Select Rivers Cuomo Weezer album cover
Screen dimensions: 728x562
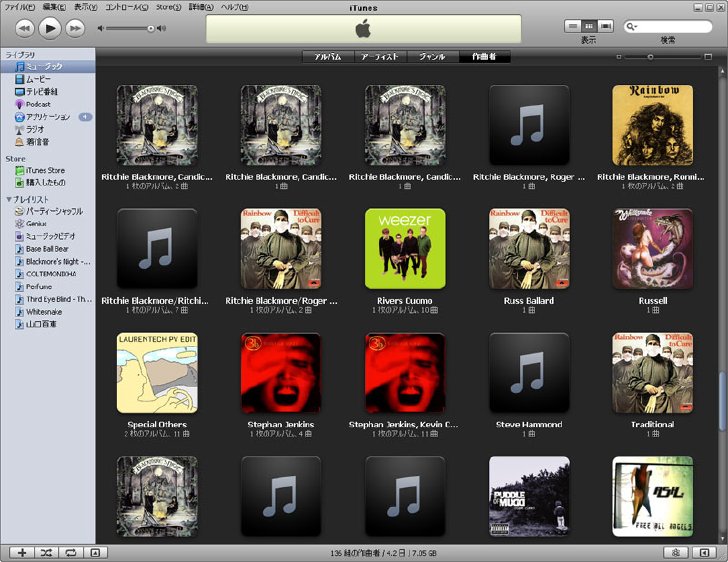(405, 248)
